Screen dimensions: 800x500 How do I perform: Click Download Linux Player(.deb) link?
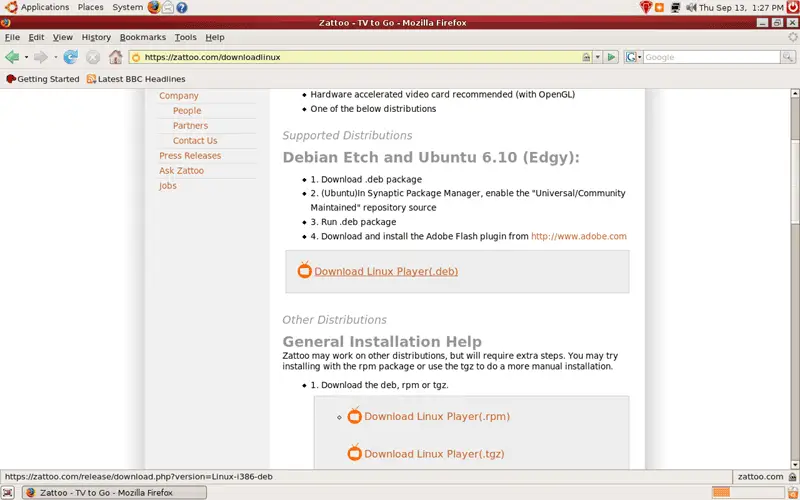[386, 271]
